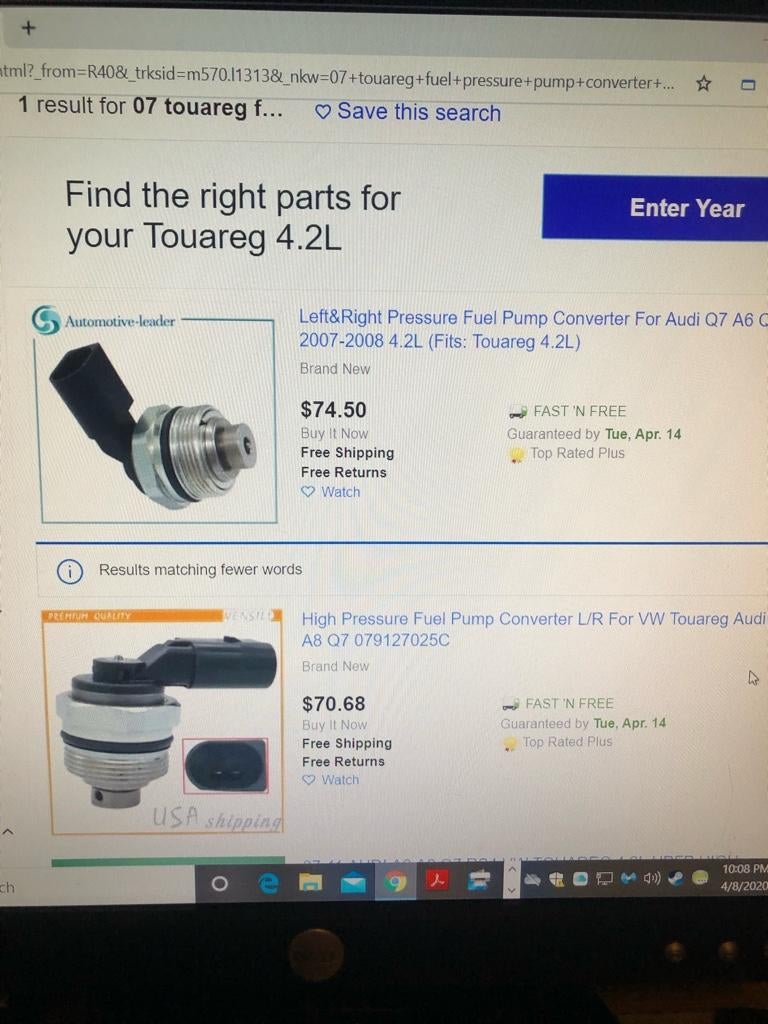Screen dimensions: 768x1024
Task: Click the heart icon next to Save this search
Action: click(323, 112)
